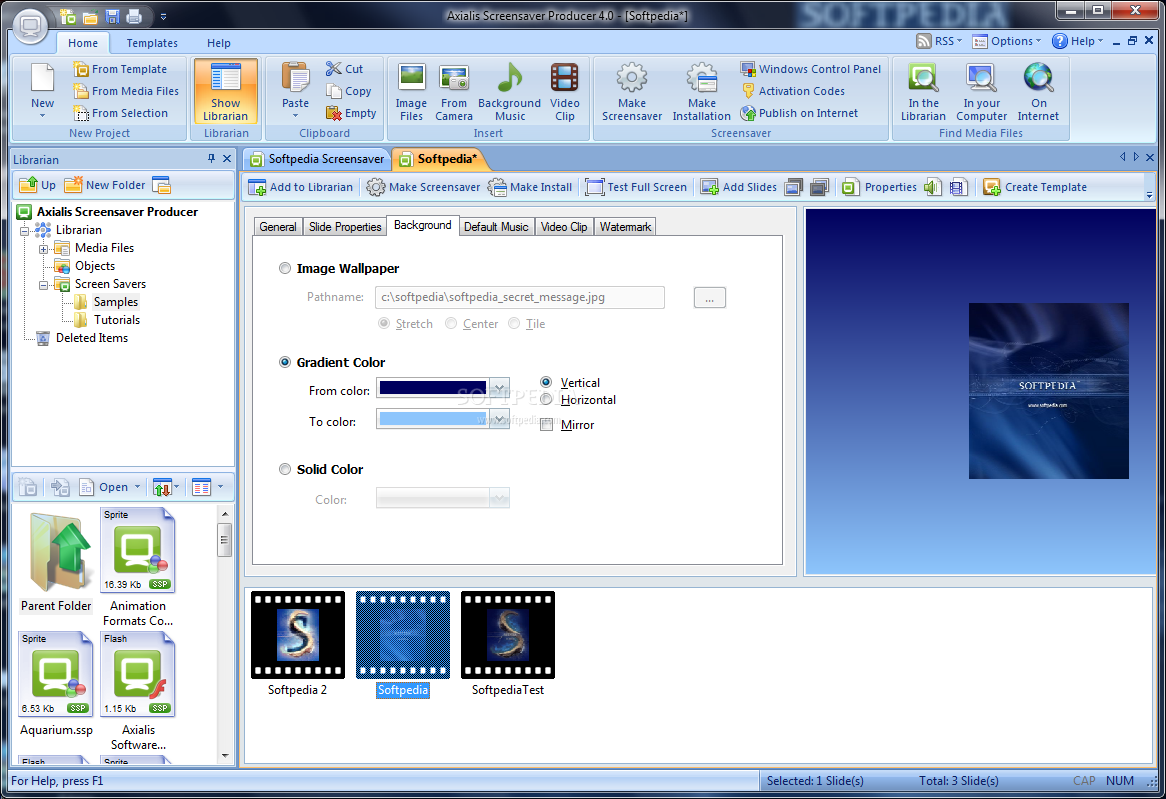
Task: Add Background Music
Action: point(509,92)
